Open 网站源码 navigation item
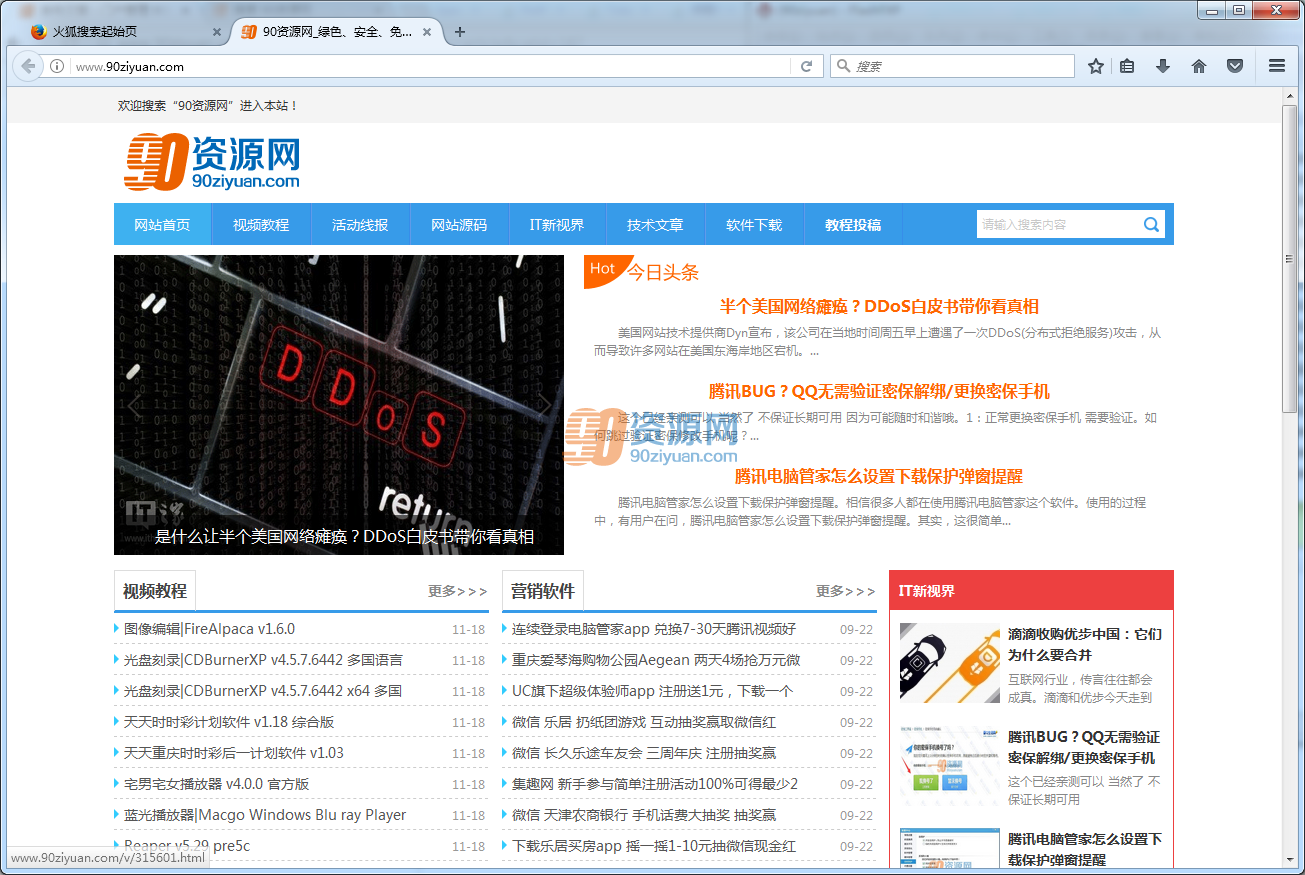 [459, 225]
